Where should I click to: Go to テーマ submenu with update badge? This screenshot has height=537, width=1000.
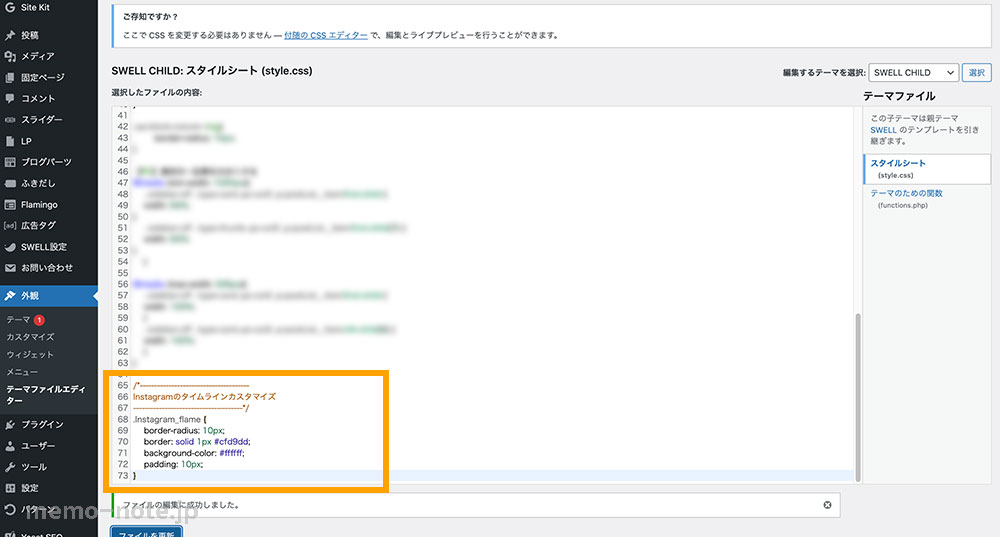(26, 320)
